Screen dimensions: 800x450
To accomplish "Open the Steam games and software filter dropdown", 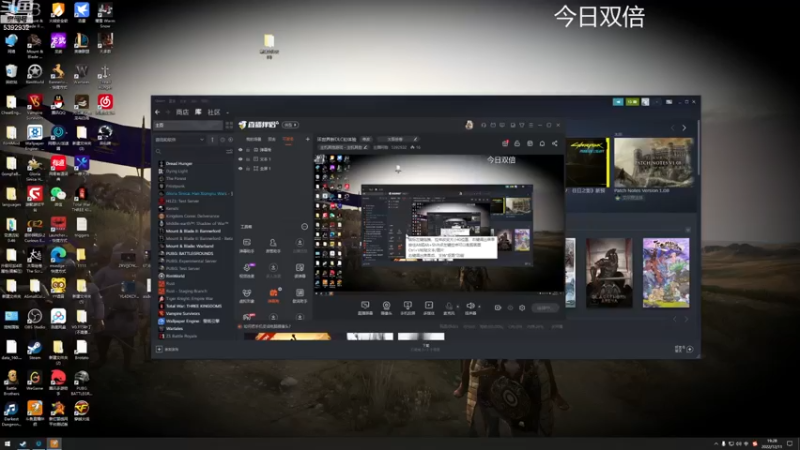I will pos(180,139).
